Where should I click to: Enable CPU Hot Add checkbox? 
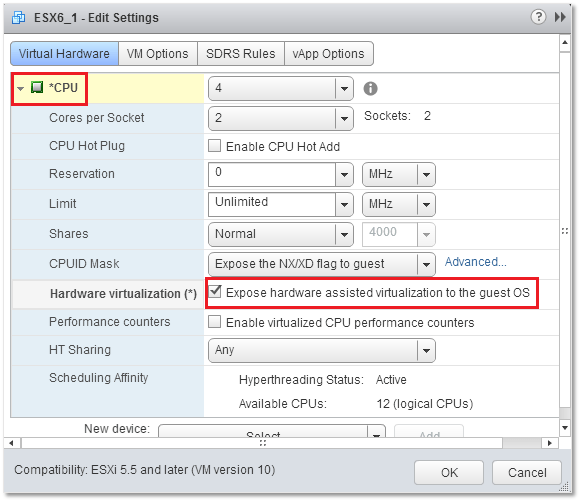(215, 146)
